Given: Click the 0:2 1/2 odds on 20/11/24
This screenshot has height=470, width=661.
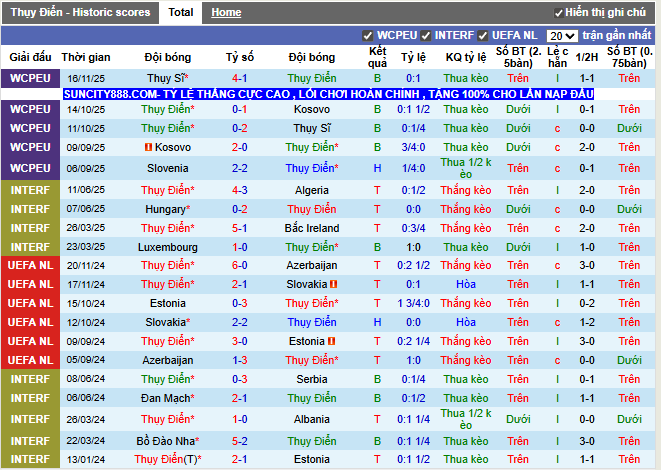Looking at the screenshot, I should pyautogui.click(x=413, y=265).
